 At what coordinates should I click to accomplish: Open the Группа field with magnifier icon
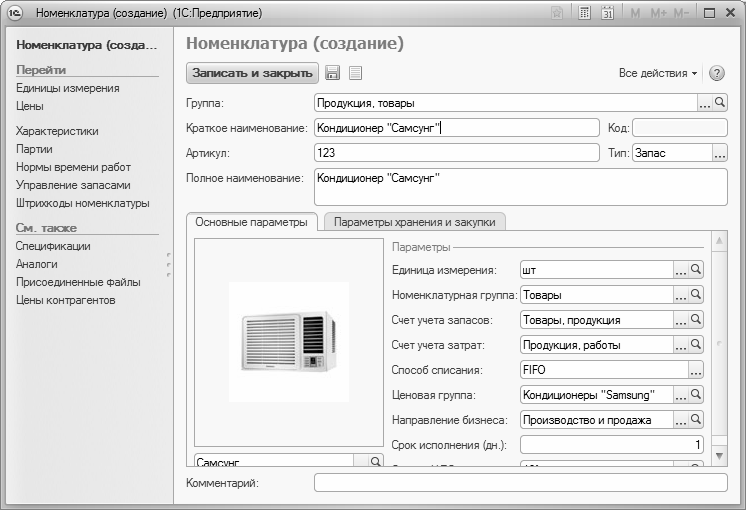(720, 102)
